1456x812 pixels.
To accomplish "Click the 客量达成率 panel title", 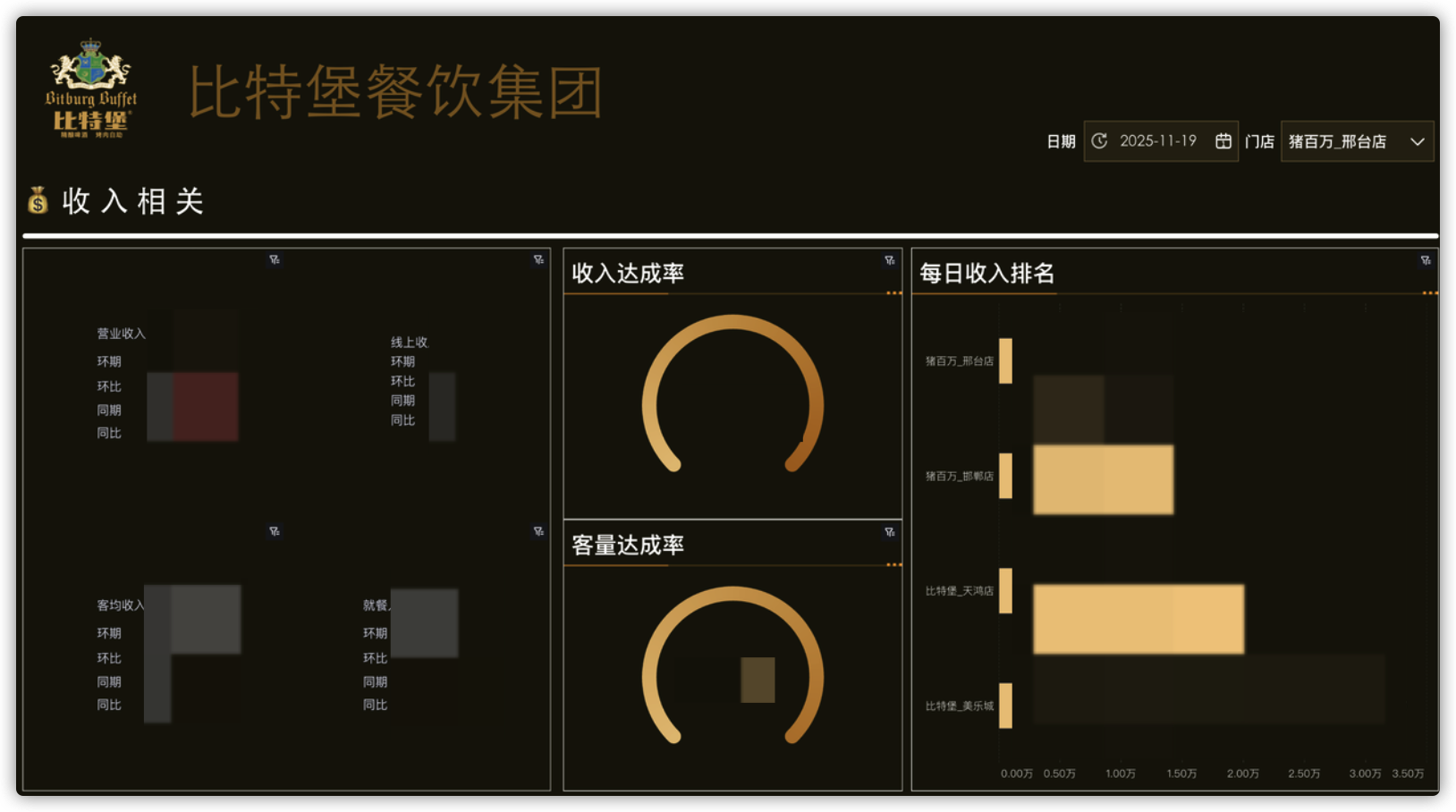I will click(628, 545).
